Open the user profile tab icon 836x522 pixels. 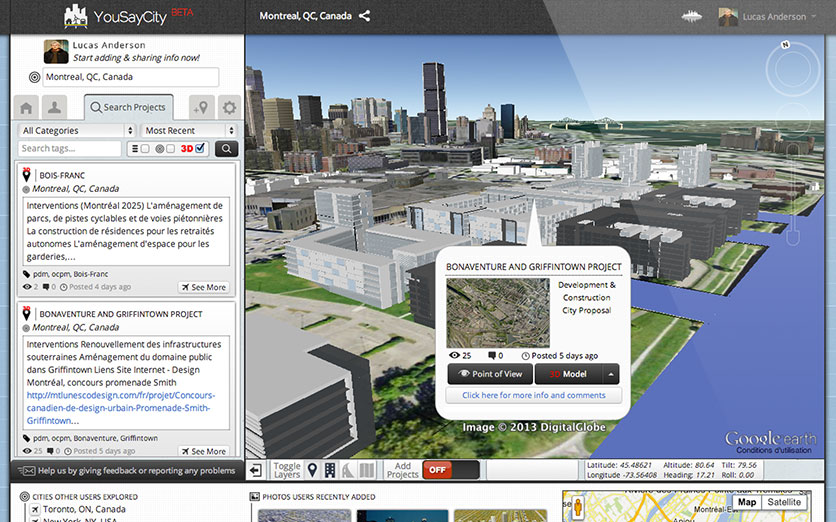[54, 108]
